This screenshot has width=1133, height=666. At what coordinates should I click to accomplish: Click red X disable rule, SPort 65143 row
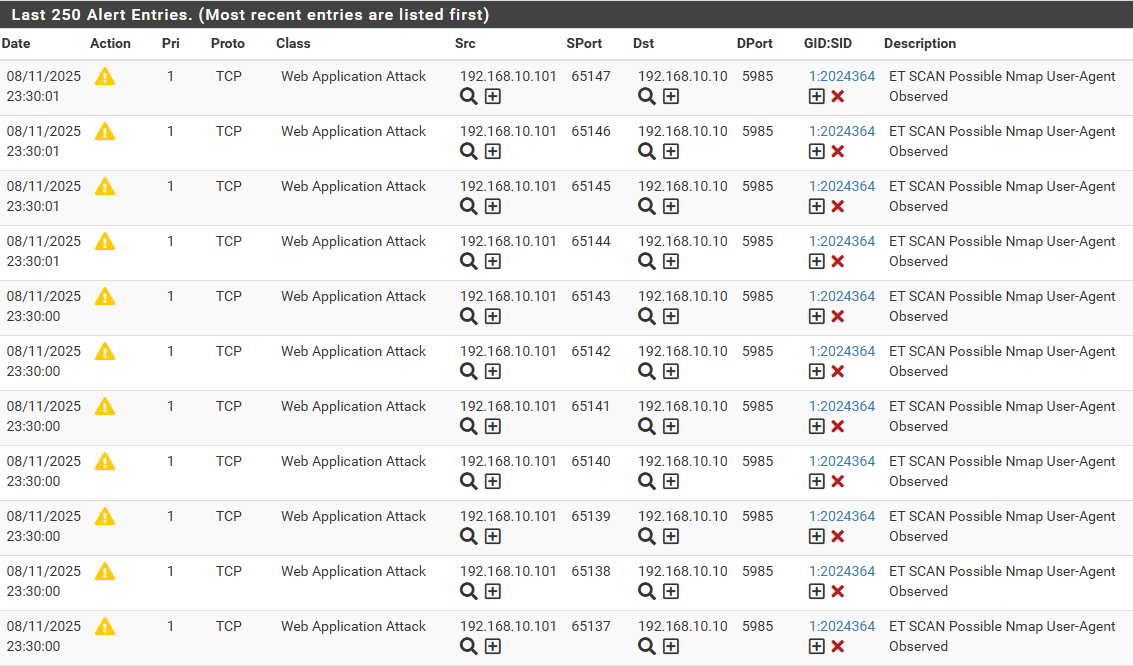[837, 316]
